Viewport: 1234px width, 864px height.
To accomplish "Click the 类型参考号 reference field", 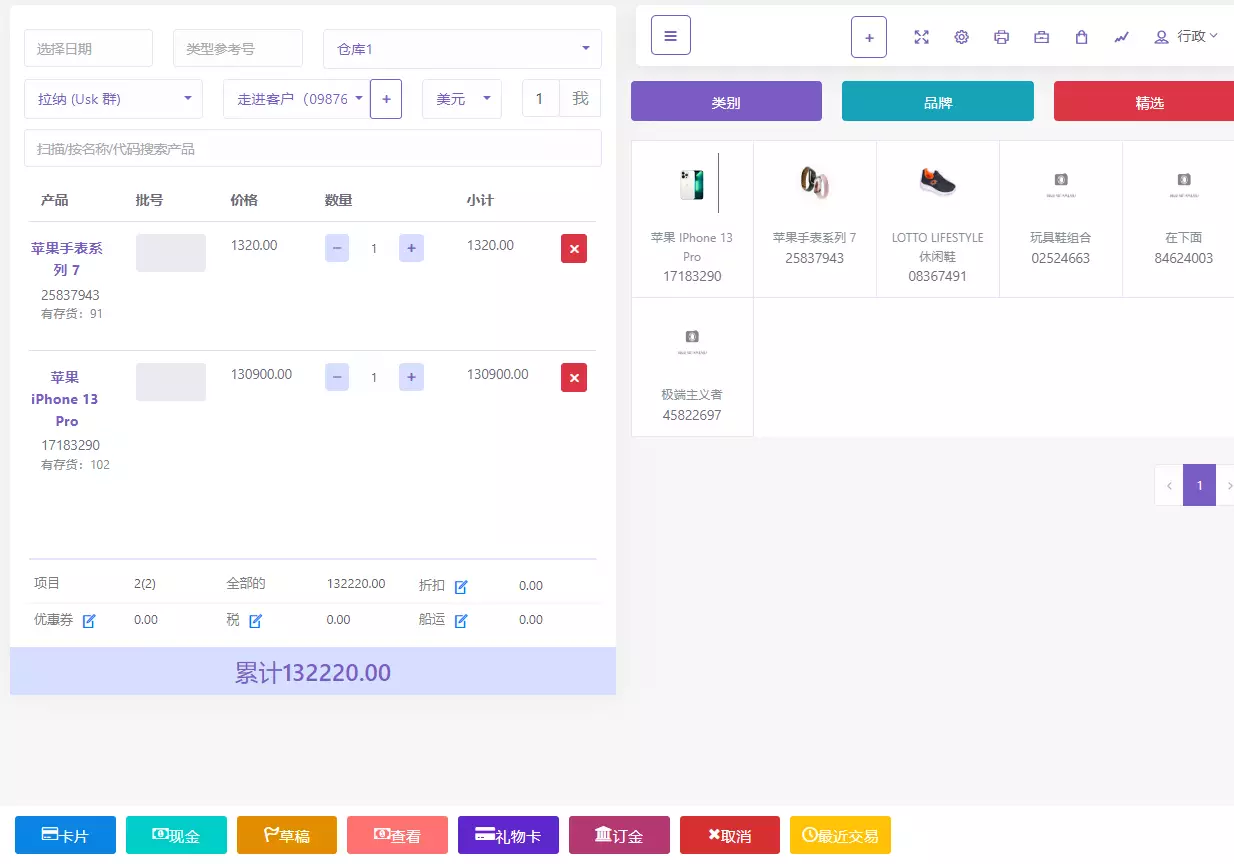I will 238,48.
